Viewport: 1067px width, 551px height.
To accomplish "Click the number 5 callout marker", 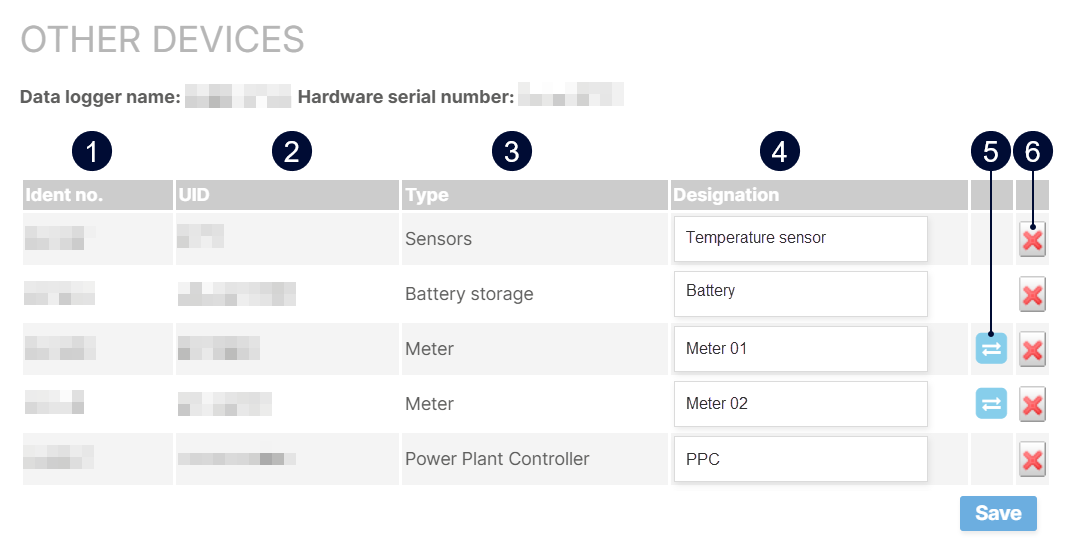I will pyautogui.click(x=990, y=152).
